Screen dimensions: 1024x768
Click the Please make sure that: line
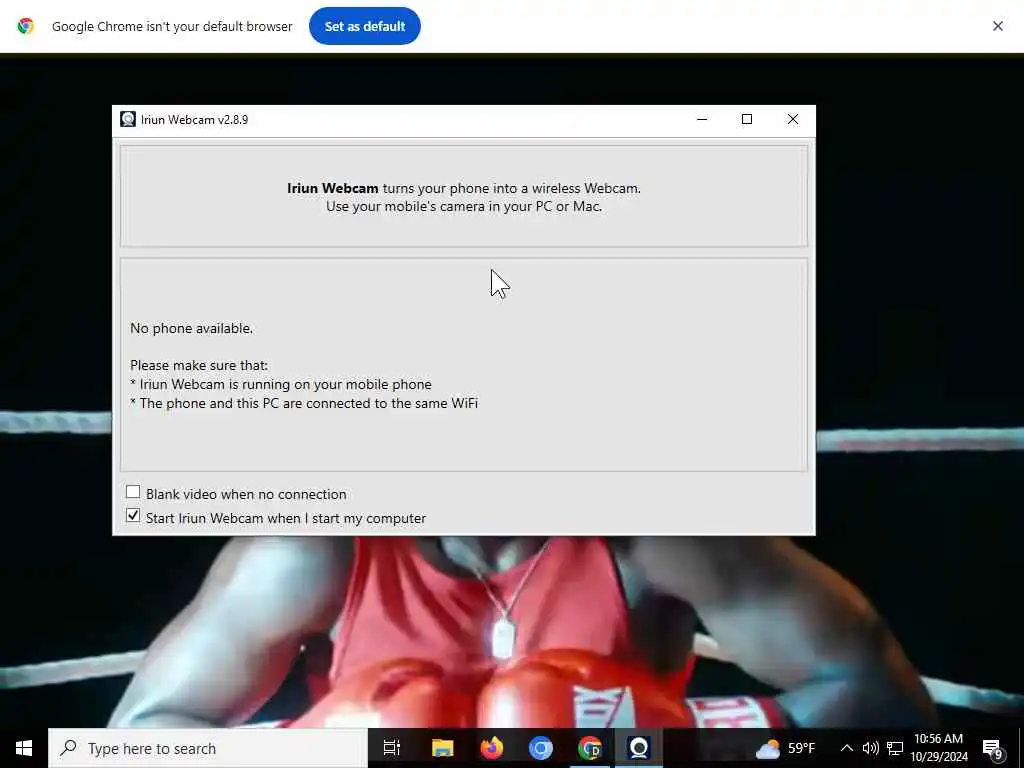(199, 366)
